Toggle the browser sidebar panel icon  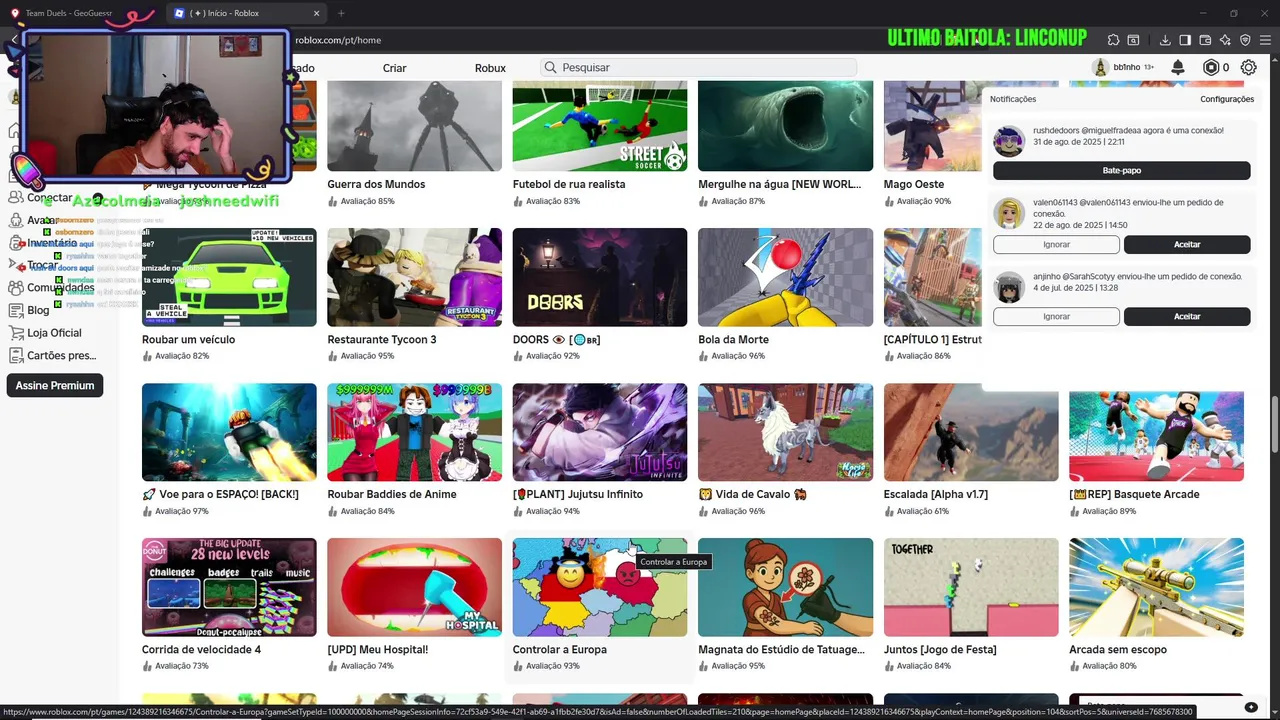(x=1185, y=40)
